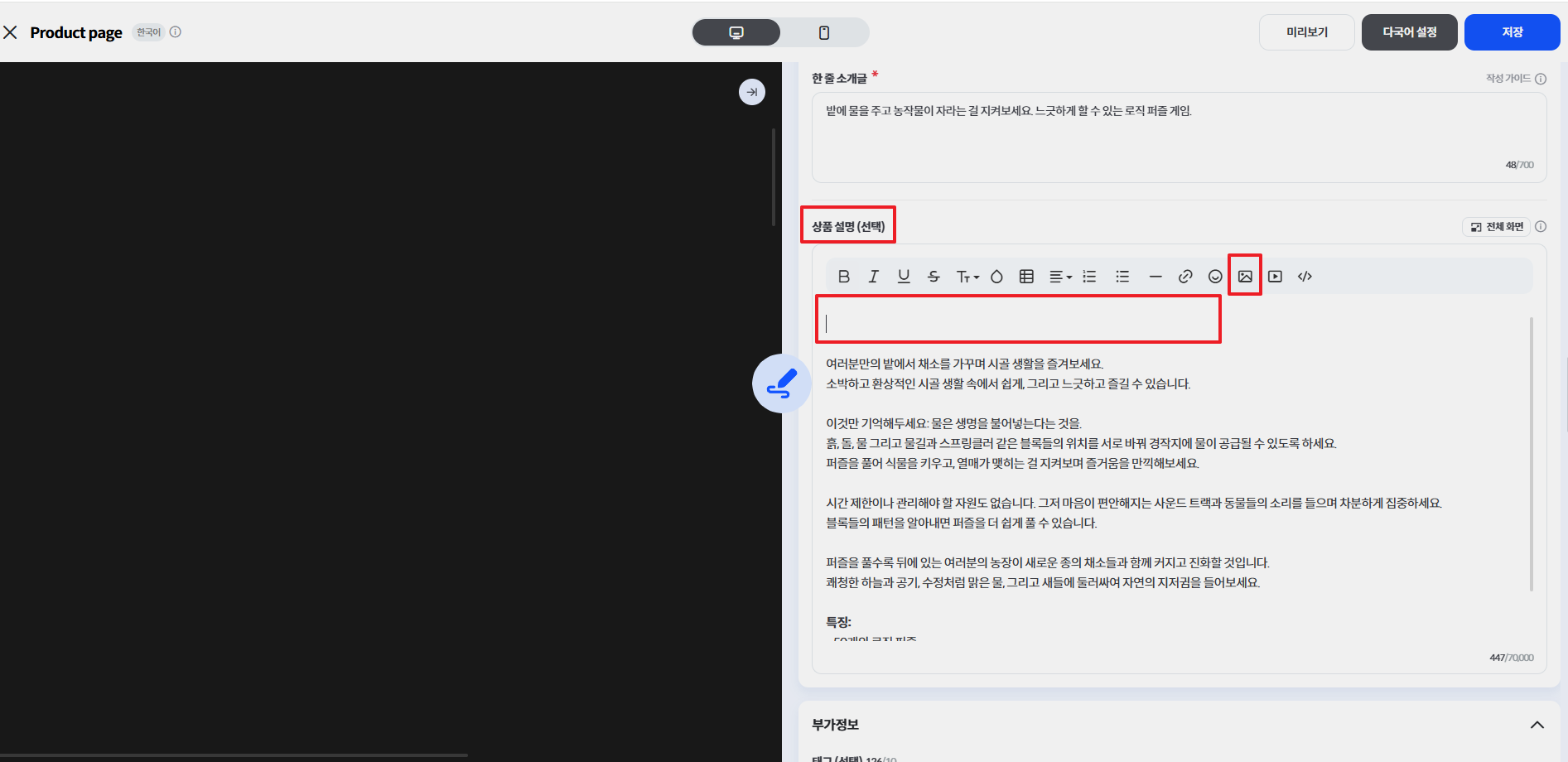Insert a bulleted list
Viewport: 1568px width, 762px height.
click(1122, 277)
